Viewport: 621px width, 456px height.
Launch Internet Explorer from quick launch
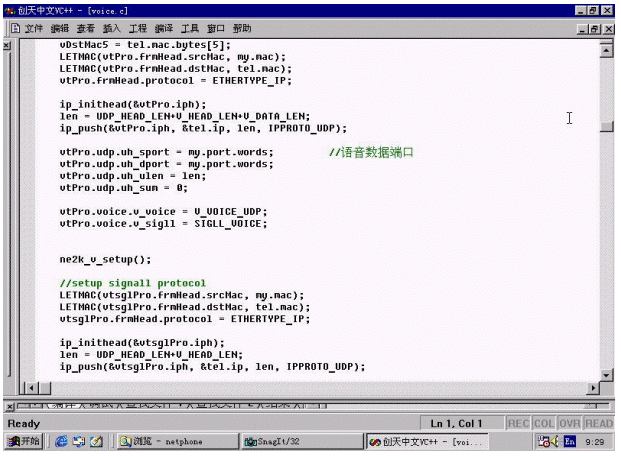(61, 441)
